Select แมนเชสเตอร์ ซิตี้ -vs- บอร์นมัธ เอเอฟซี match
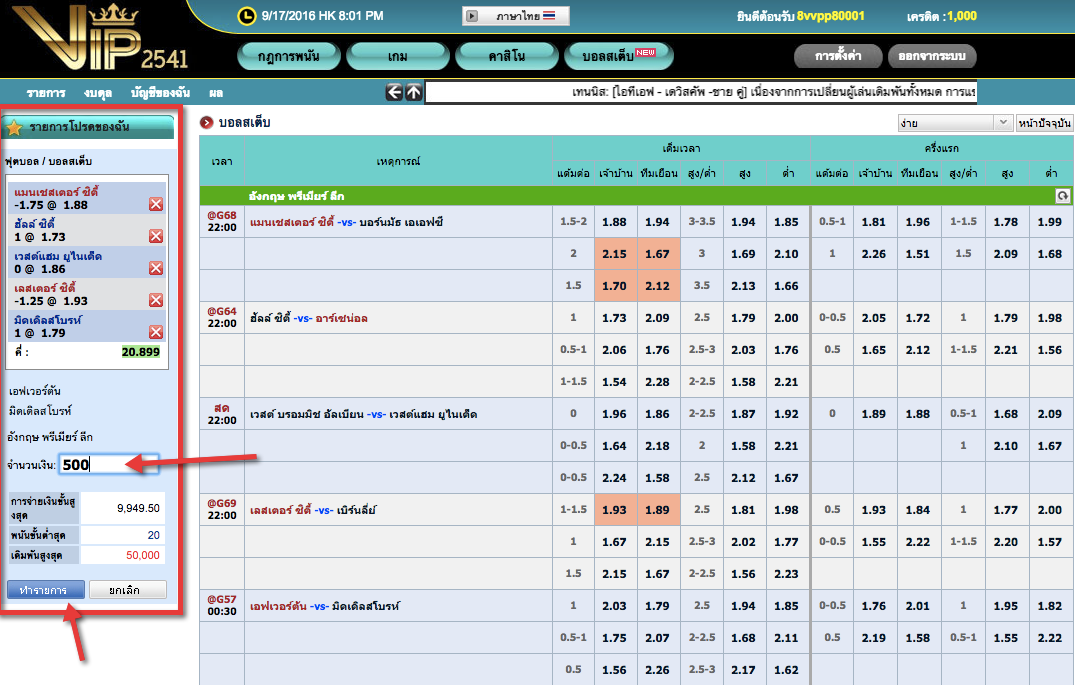 pos(346,222)
